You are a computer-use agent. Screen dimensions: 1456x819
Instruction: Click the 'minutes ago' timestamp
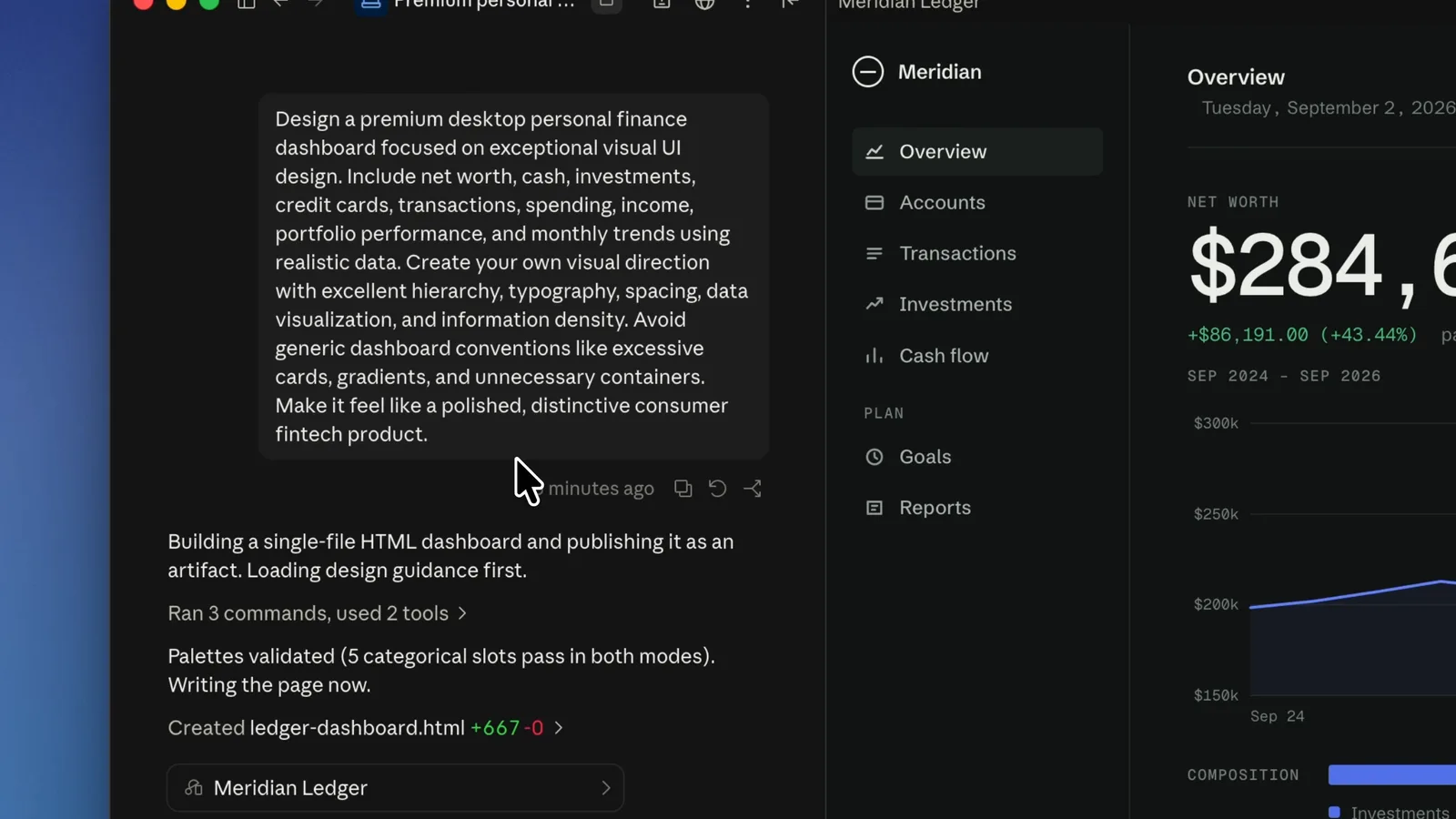coord(601,489)
